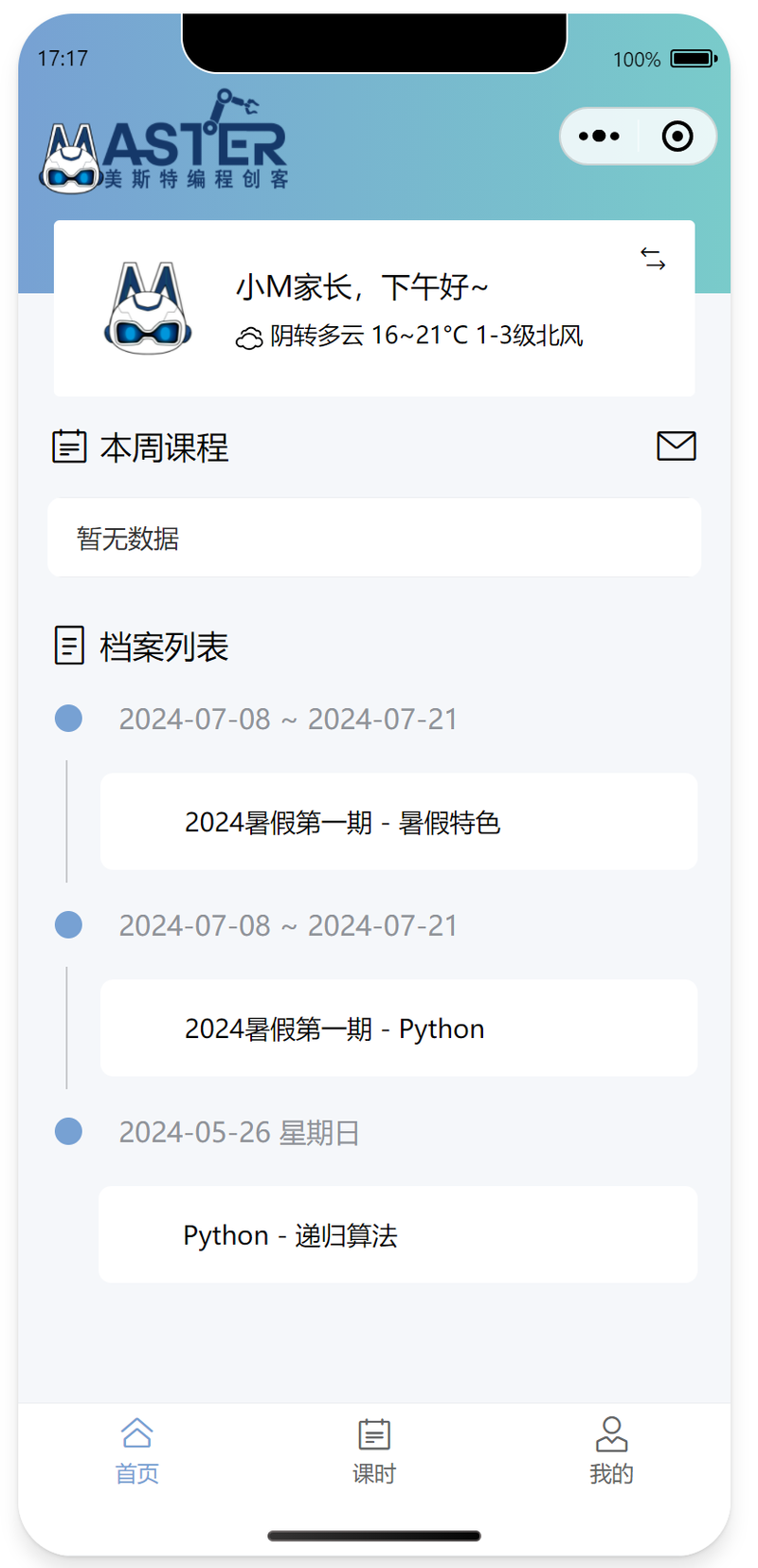Tap the robot avatar in greeting card
Image resolution: width=758 pixels, height=1568 pixels.
[x=148, y=308]
